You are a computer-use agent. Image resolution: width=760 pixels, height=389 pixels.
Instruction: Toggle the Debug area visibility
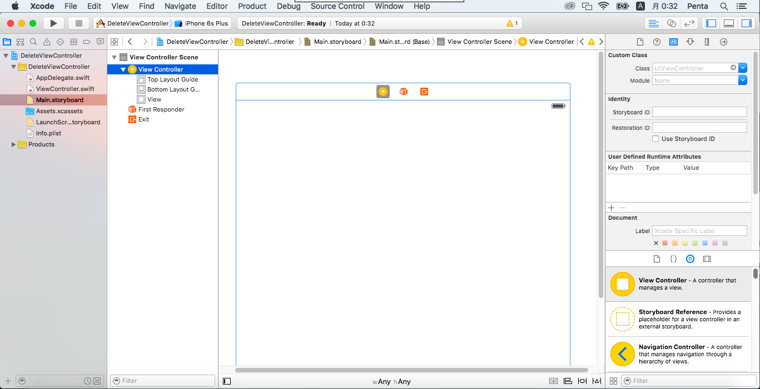click(x=728, y=23)
